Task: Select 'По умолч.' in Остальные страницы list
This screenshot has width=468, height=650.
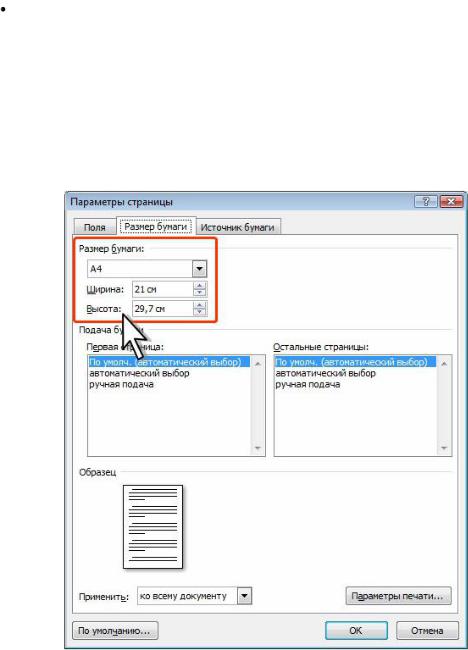Action: tap(355, 362)
